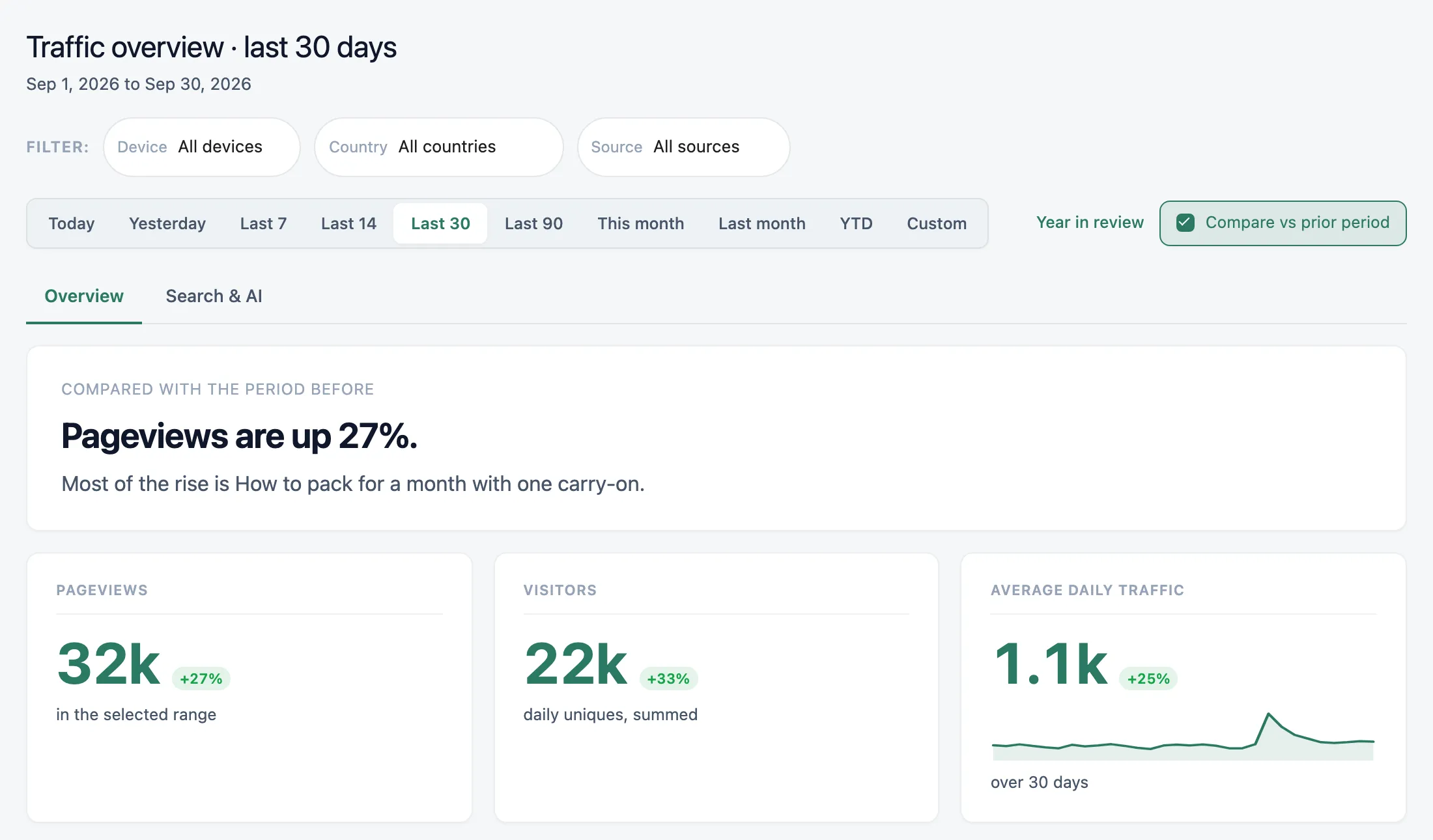Image resolution: width=1433 pixels, height=840 pixels.
Task: Select the Last month range
Action: tap(762, 223)
